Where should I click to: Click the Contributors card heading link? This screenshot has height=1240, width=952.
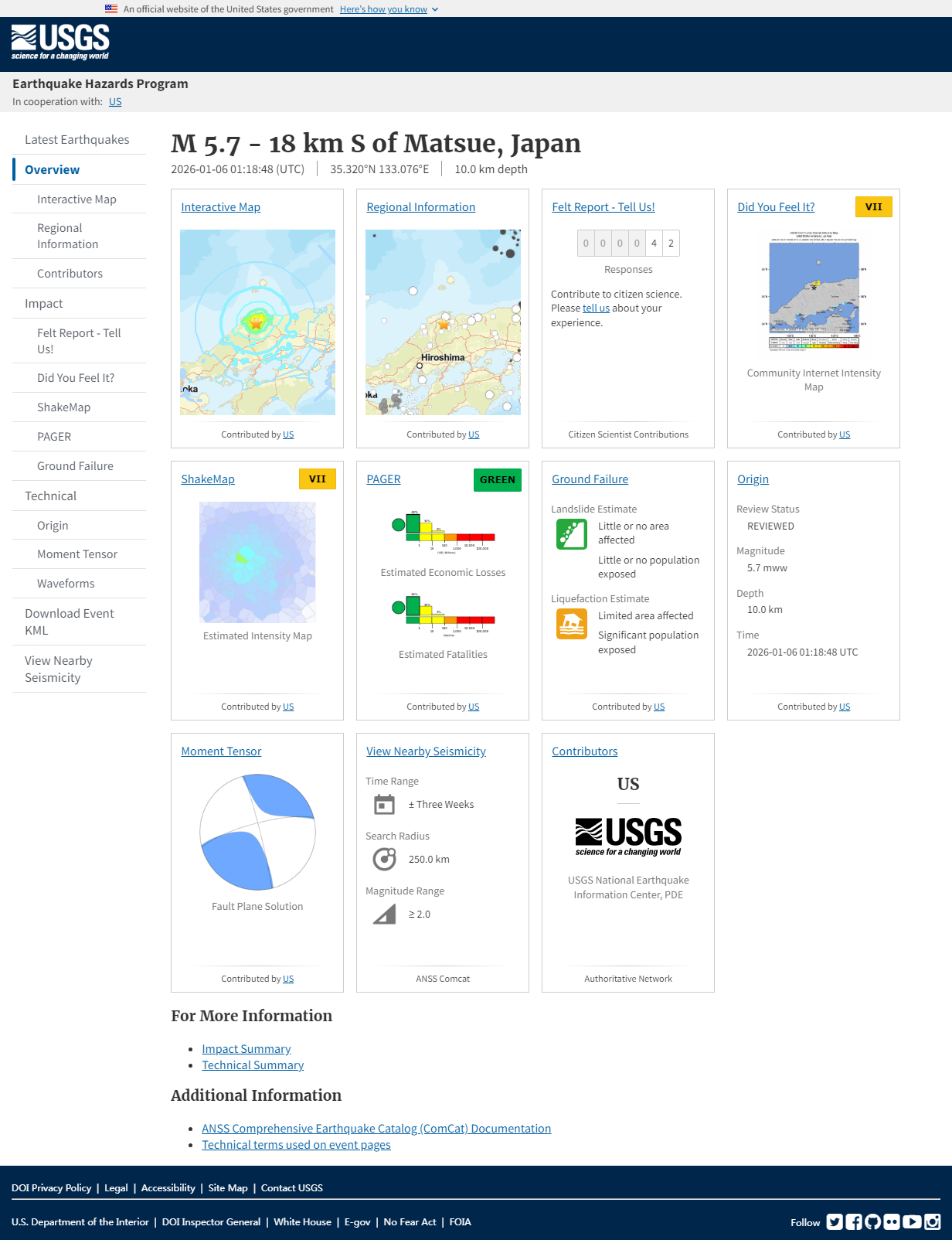click(584, 751)
